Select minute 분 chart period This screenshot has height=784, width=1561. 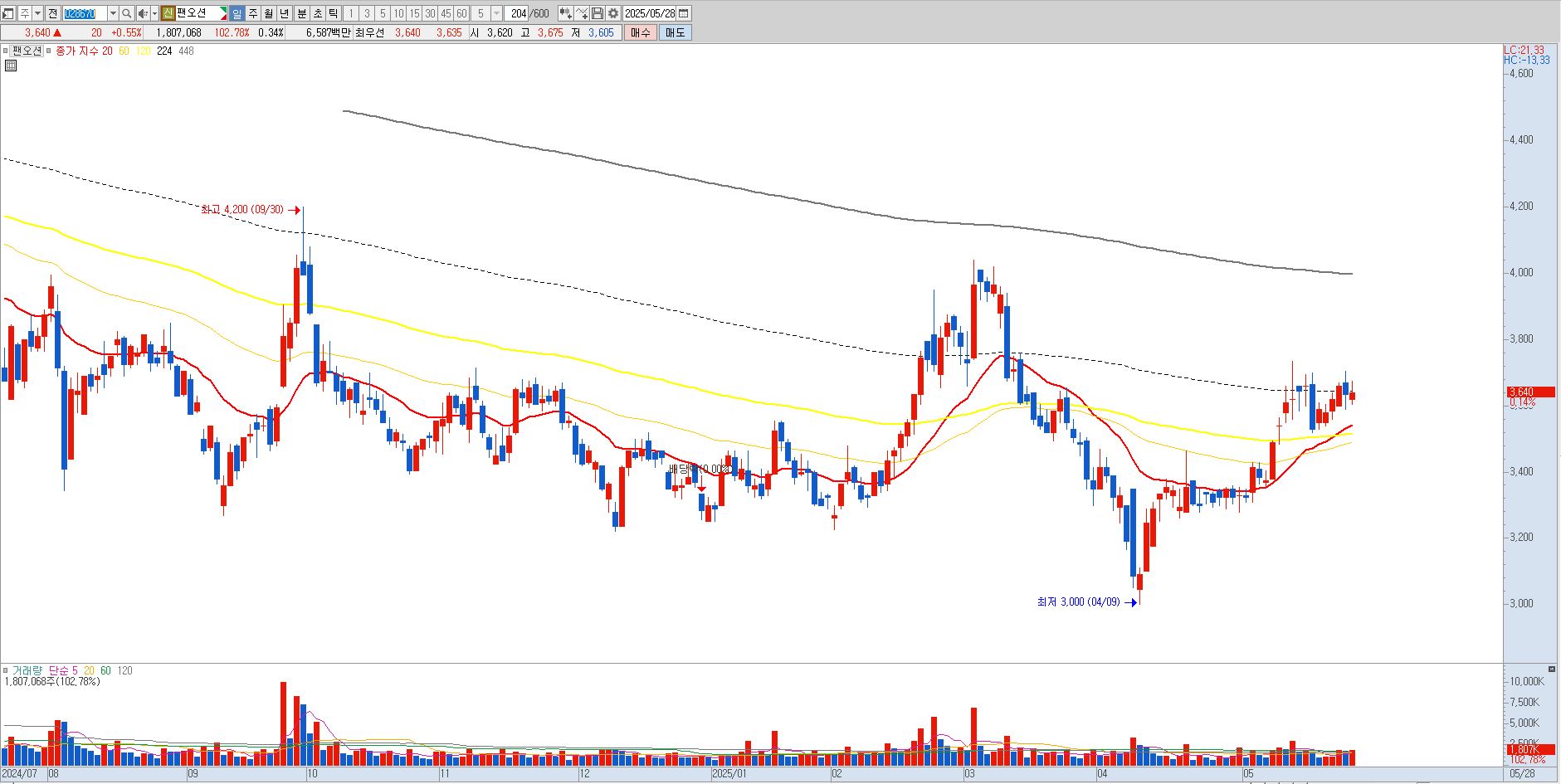coord(302,13)
